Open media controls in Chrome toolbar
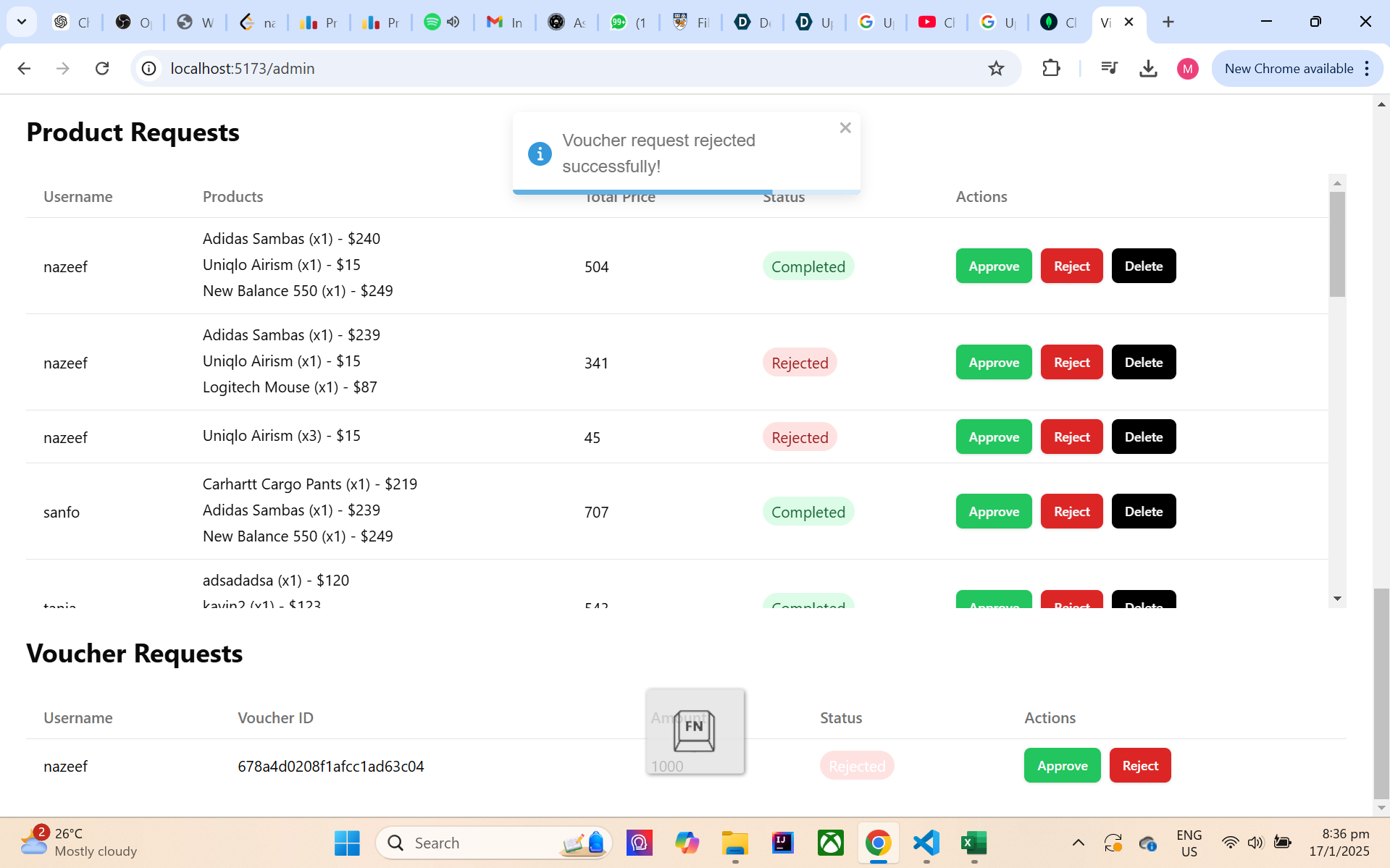This screenshot has height=868, width=1390. [x=1109, y=69]
